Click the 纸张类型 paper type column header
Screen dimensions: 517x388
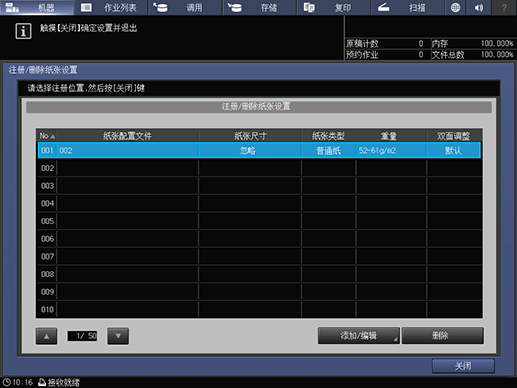(329, 136)
